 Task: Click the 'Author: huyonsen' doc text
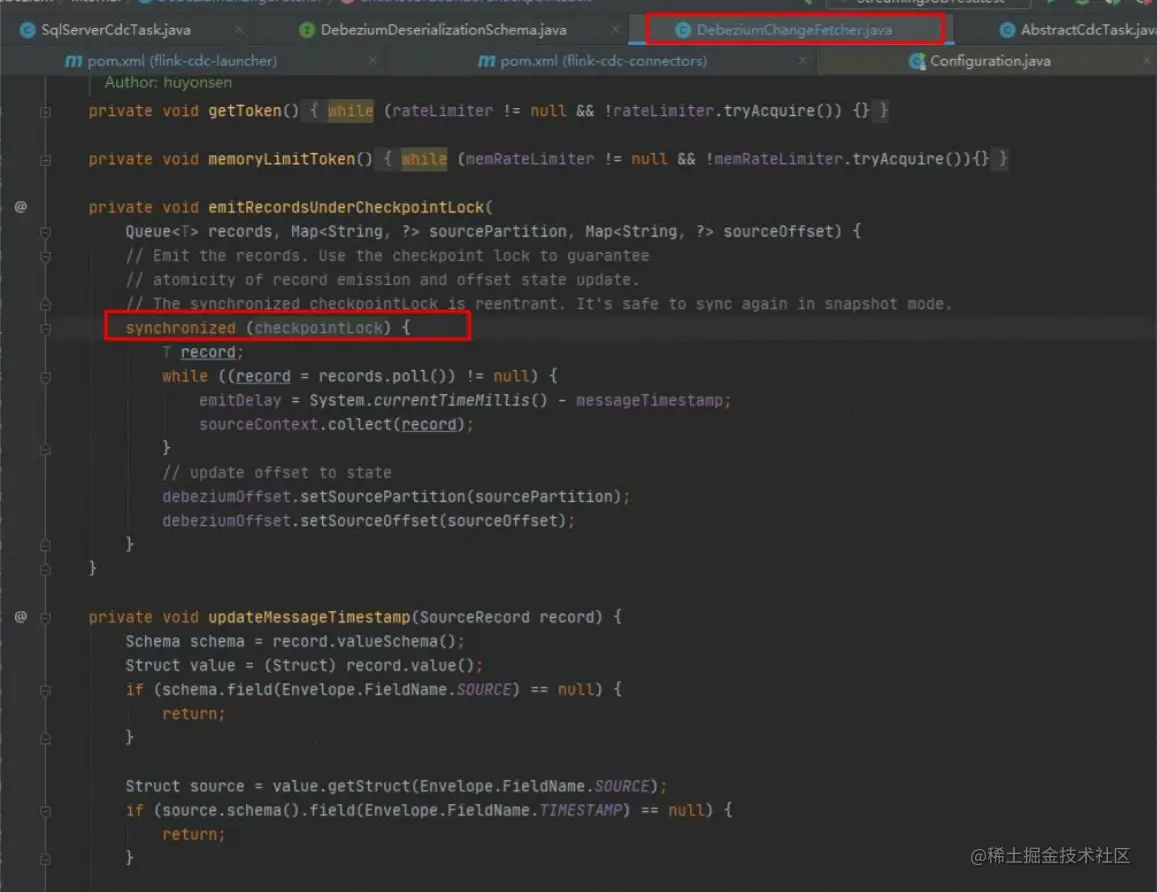coord(168,83)
